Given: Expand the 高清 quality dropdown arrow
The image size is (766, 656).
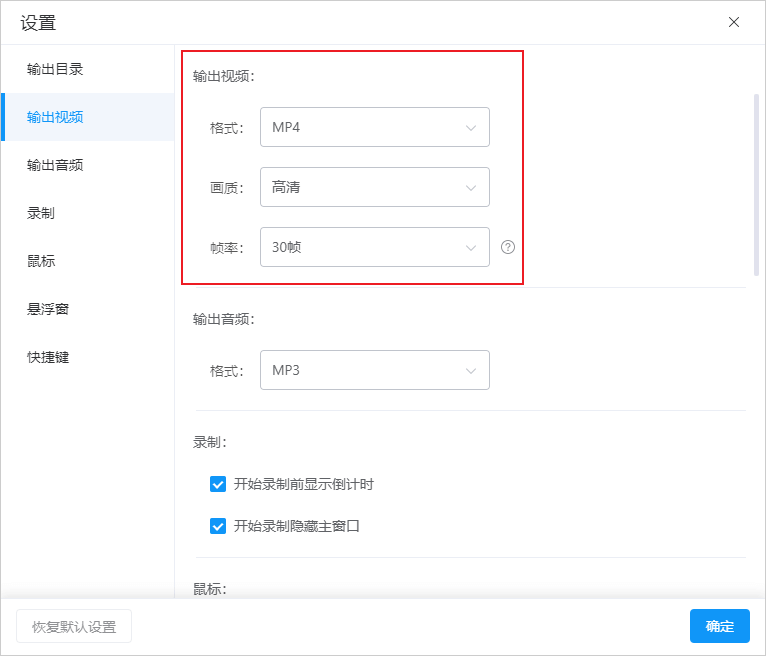Looking at the screenshot, I should pyautogui.click(x=470, y=188).
